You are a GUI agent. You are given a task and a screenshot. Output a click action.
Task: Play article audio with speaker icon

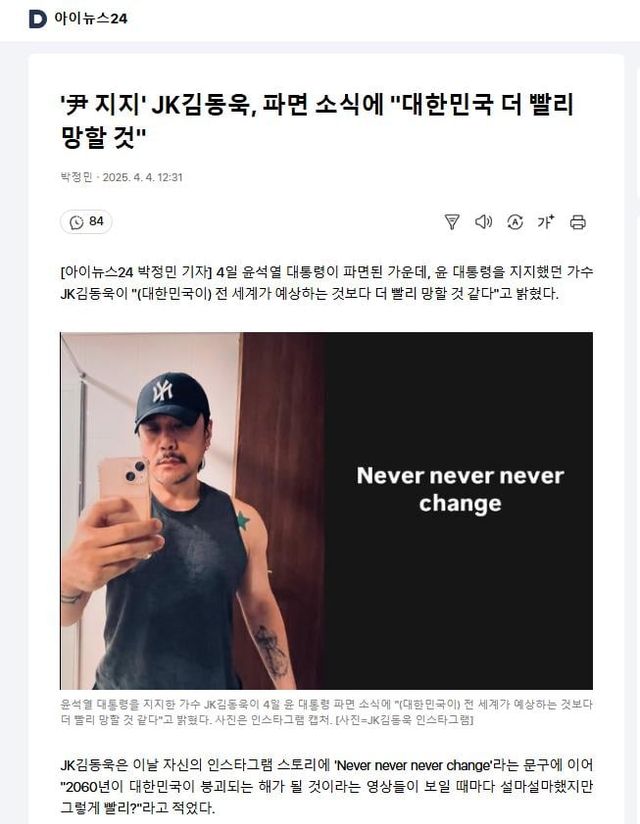(483, 222)
